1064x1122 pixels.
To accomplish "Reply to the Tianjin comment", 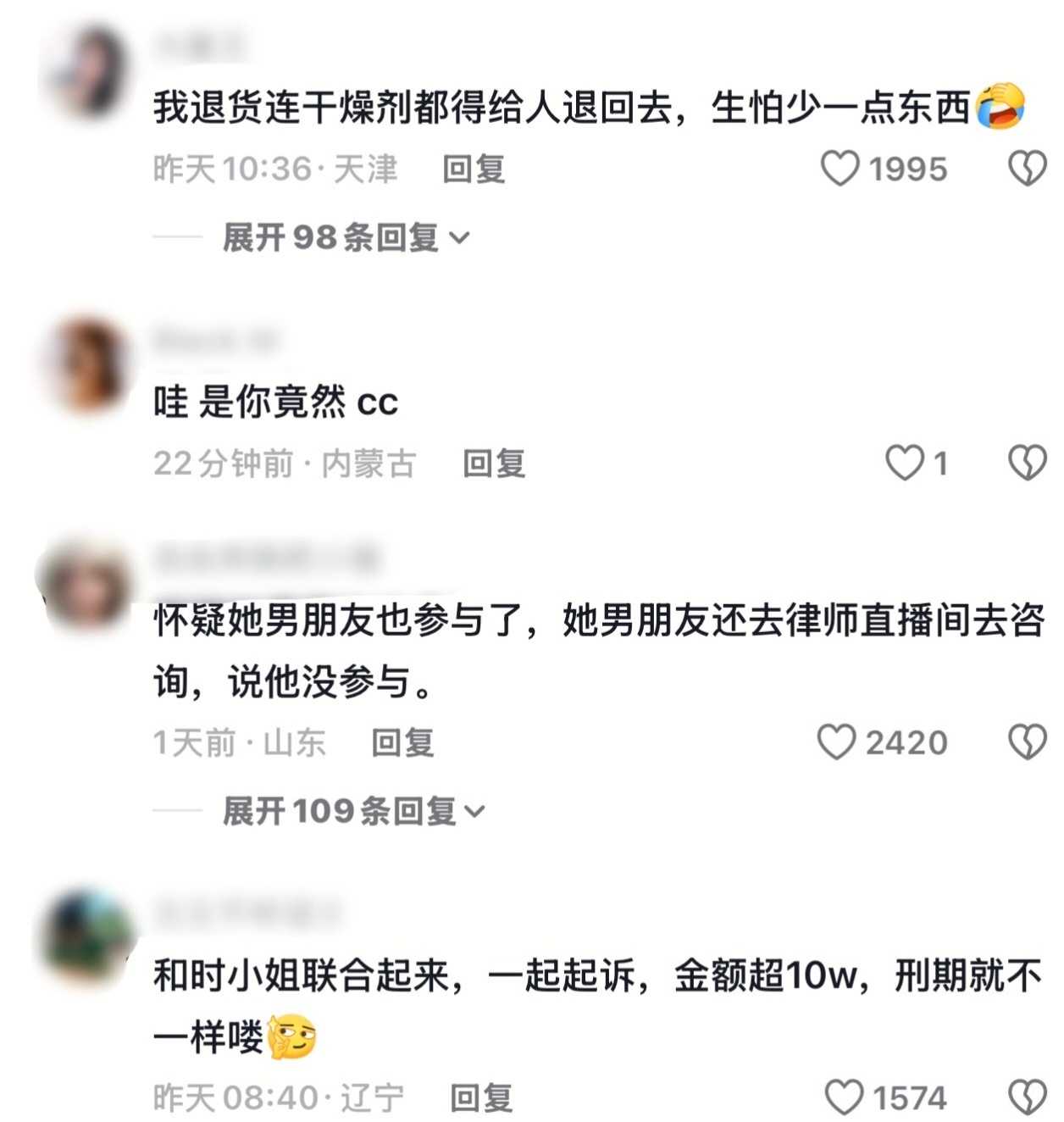I will coord(474,169).
